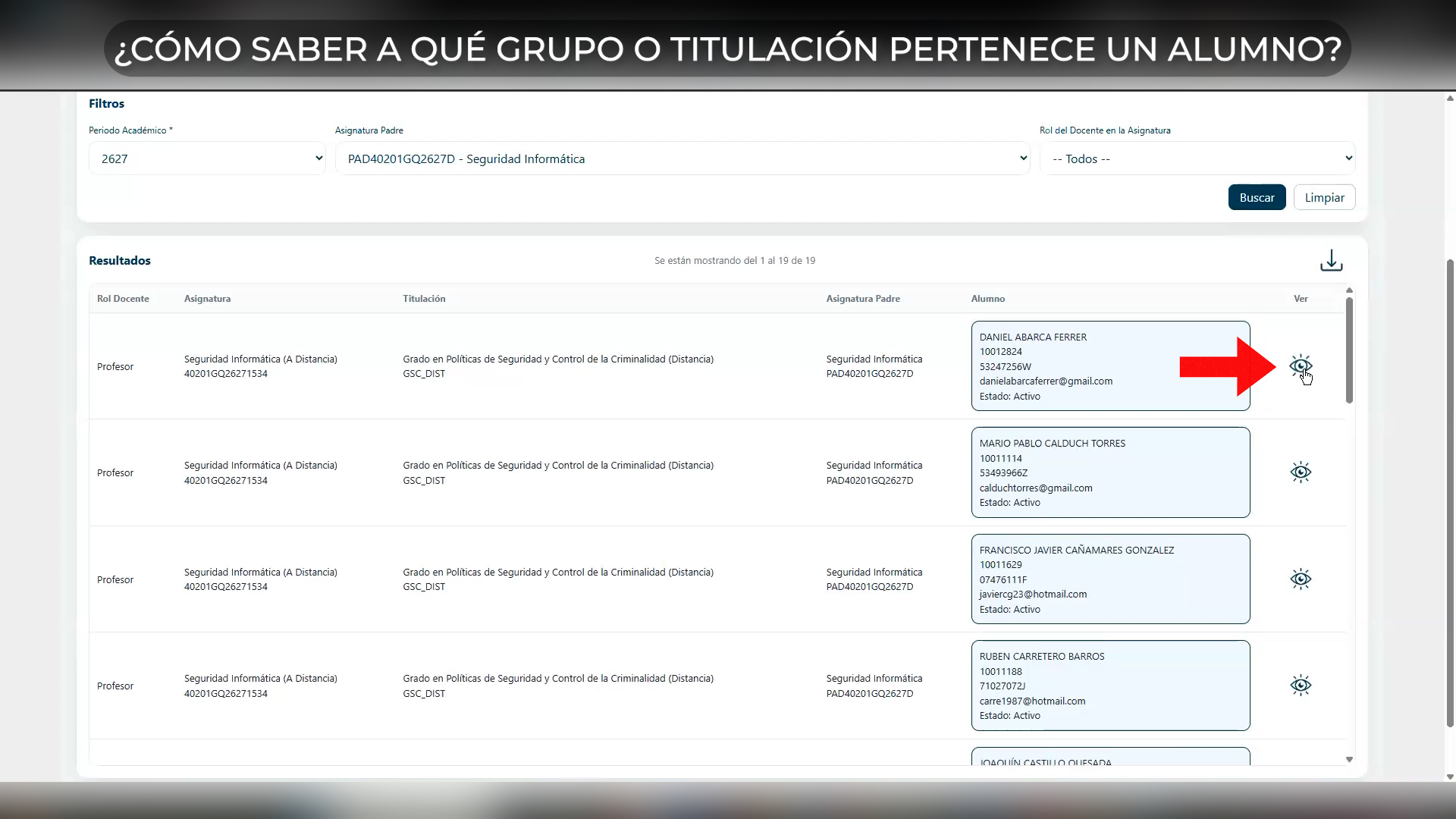Click the page scrollbar down arrow
The width and height of the screenshot is (1456, 819).
pos(1450,777)
